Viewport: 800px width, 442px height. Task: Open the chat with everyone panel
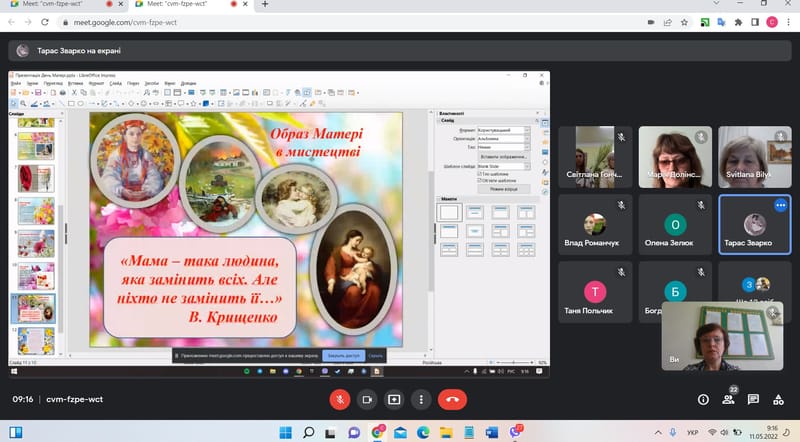[x=755, y=399]
